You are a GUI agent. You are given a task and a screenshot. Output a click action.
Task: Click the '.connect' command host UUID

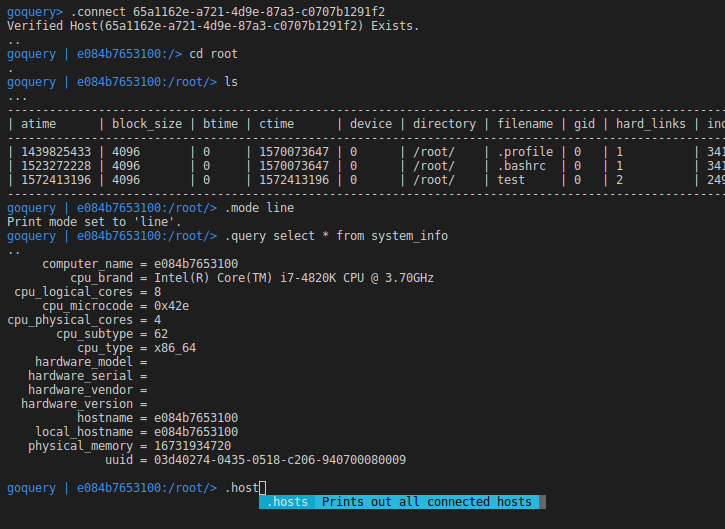(x=259, y=12)
